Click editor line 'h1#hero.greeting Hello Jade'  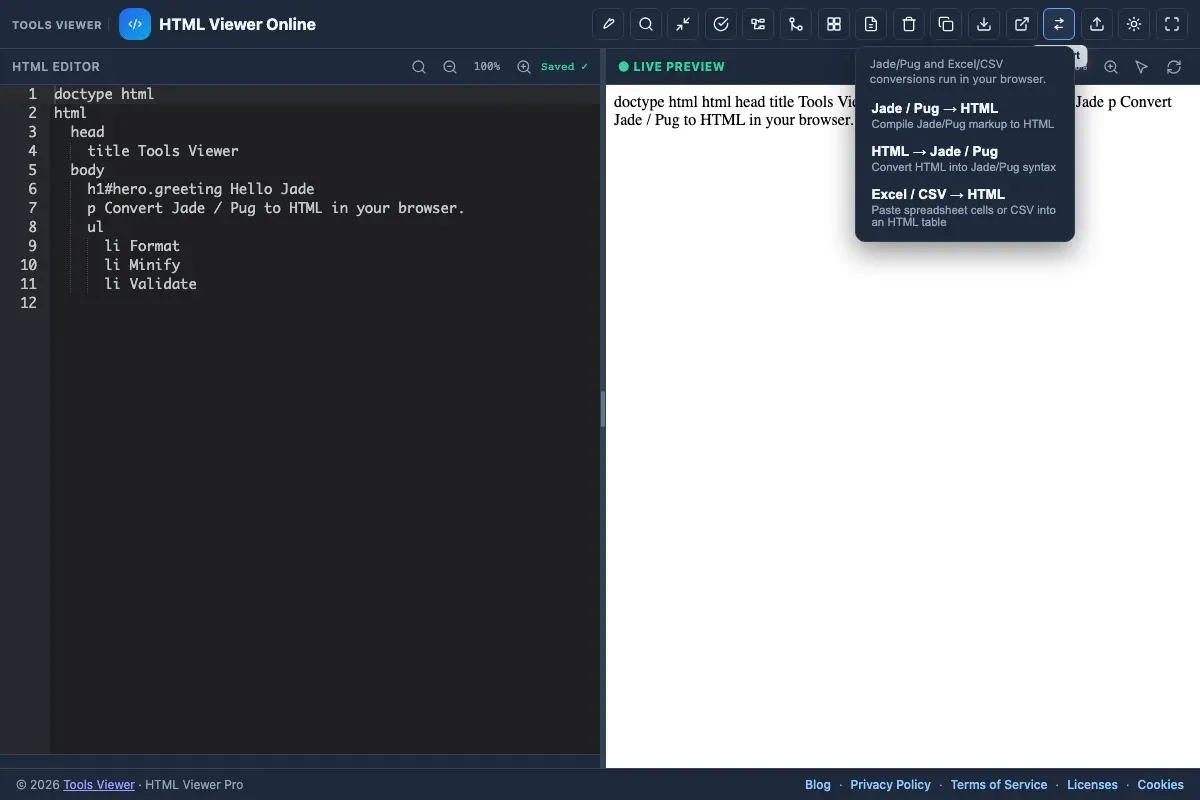[201, 189]
